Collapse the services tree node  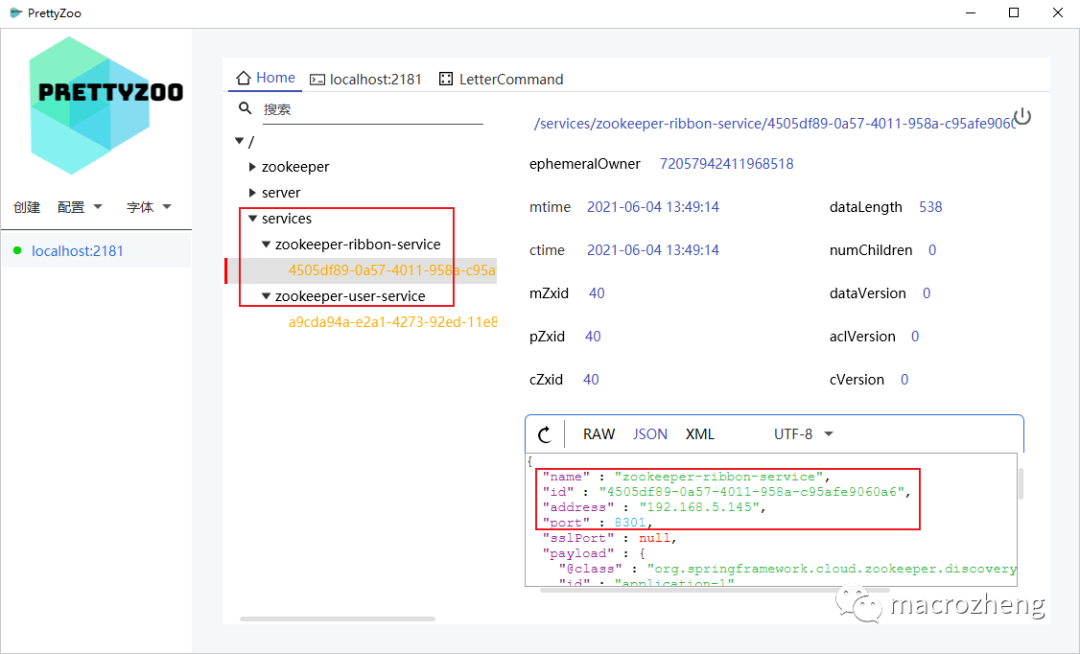[x=252, y=218]
